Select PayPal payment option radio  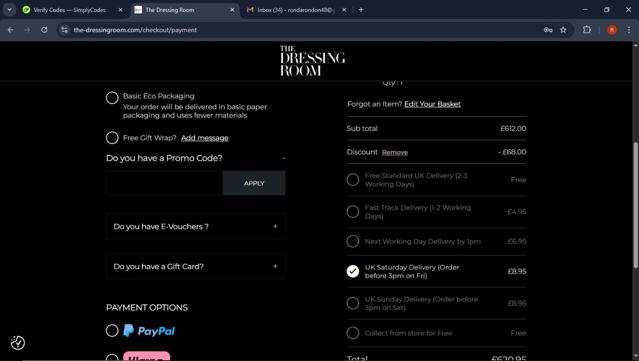click(112, 330)
